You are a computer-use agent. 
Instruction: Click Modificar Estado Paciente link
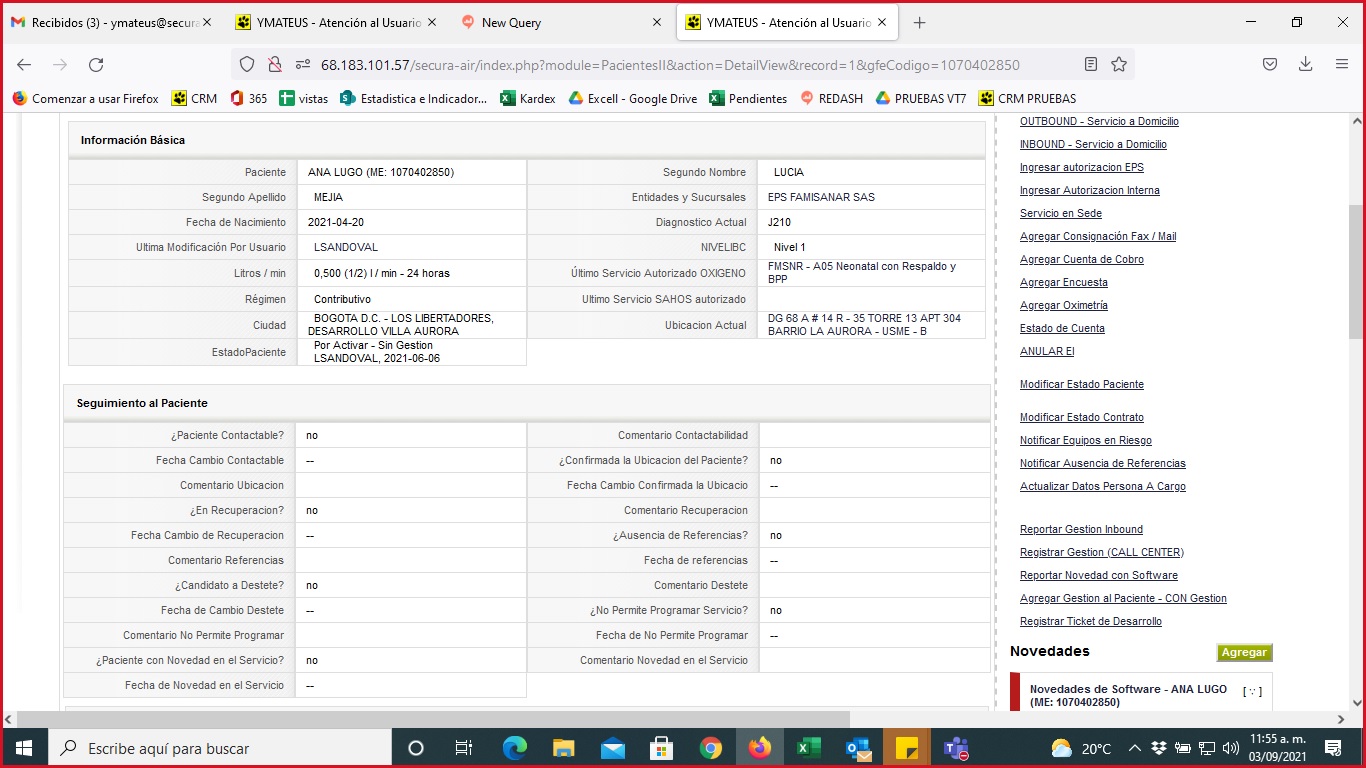(1082, 384)
